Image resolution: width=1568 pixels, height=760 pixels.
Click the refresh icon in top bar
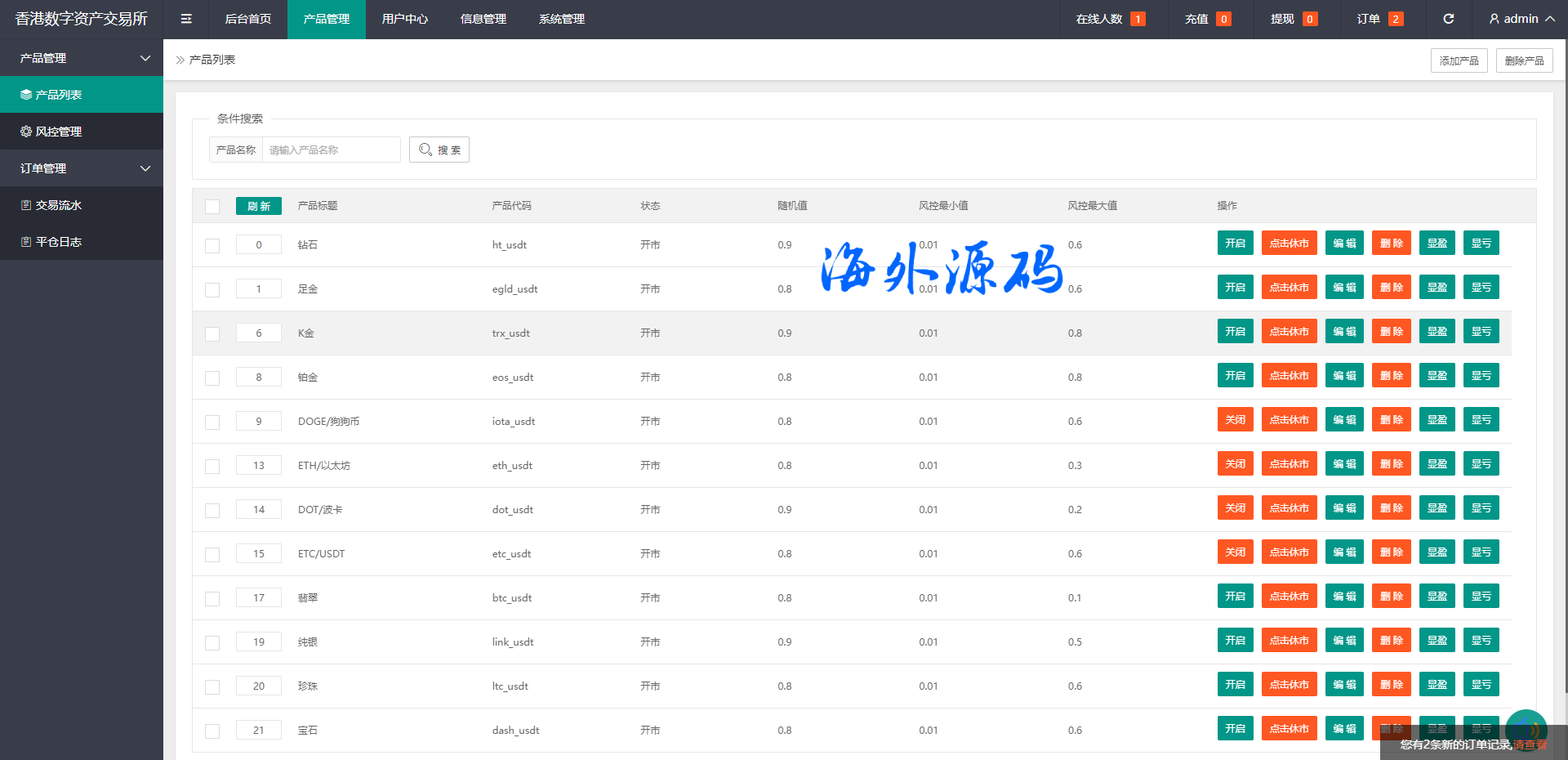[x=1448, y=19]
